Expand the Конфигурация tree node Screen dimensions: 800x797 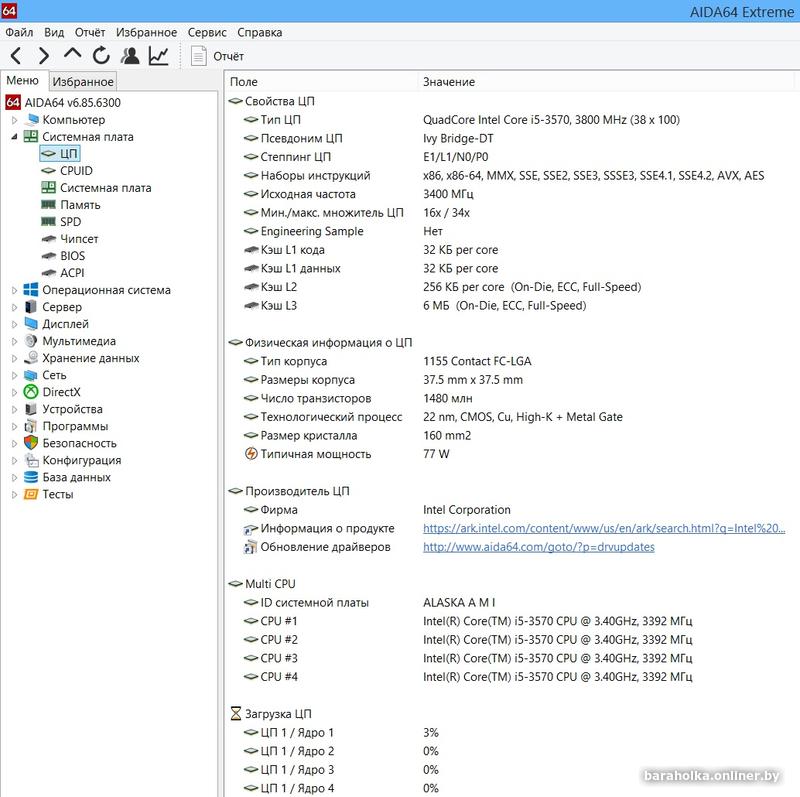(14, 460)
